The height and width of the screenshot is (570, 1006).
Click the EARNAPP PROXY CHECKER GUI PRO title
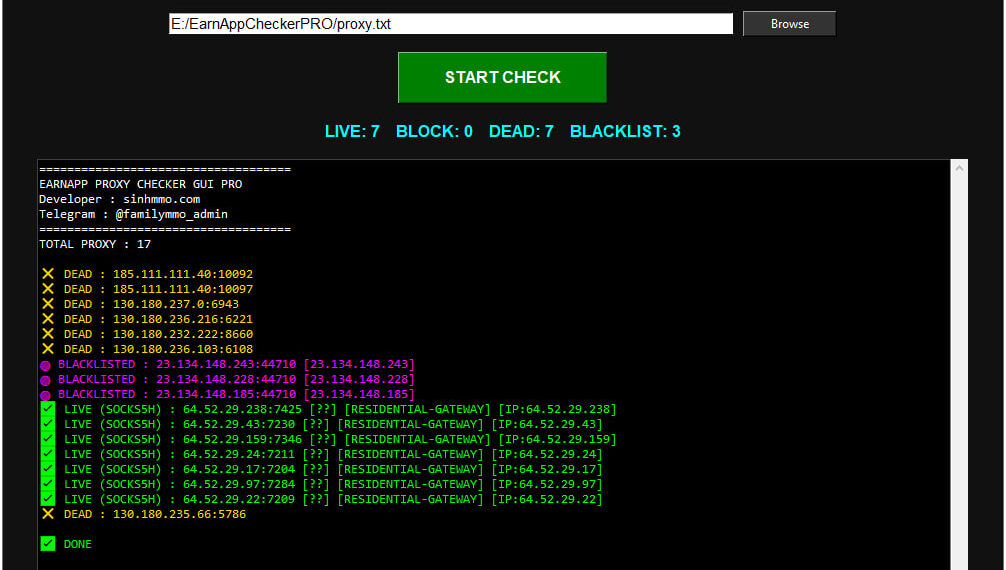(141, 184)
